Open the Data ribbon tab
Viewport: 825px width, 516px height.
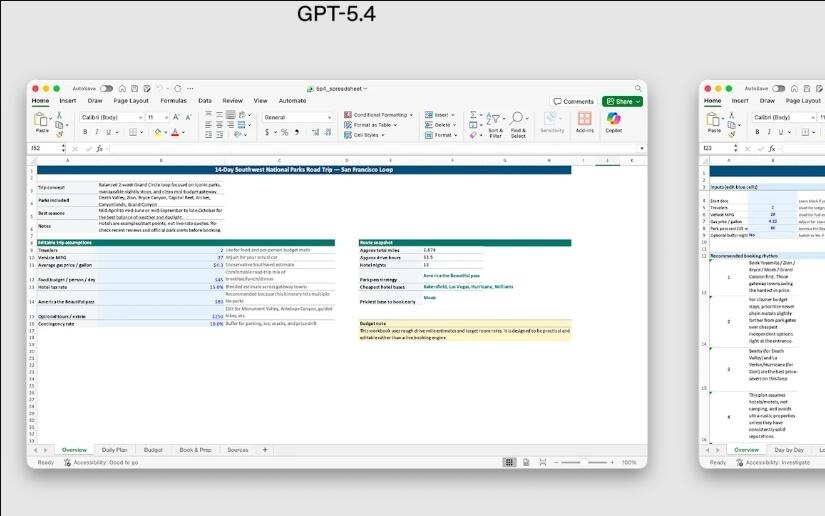(x=205, y=100)
